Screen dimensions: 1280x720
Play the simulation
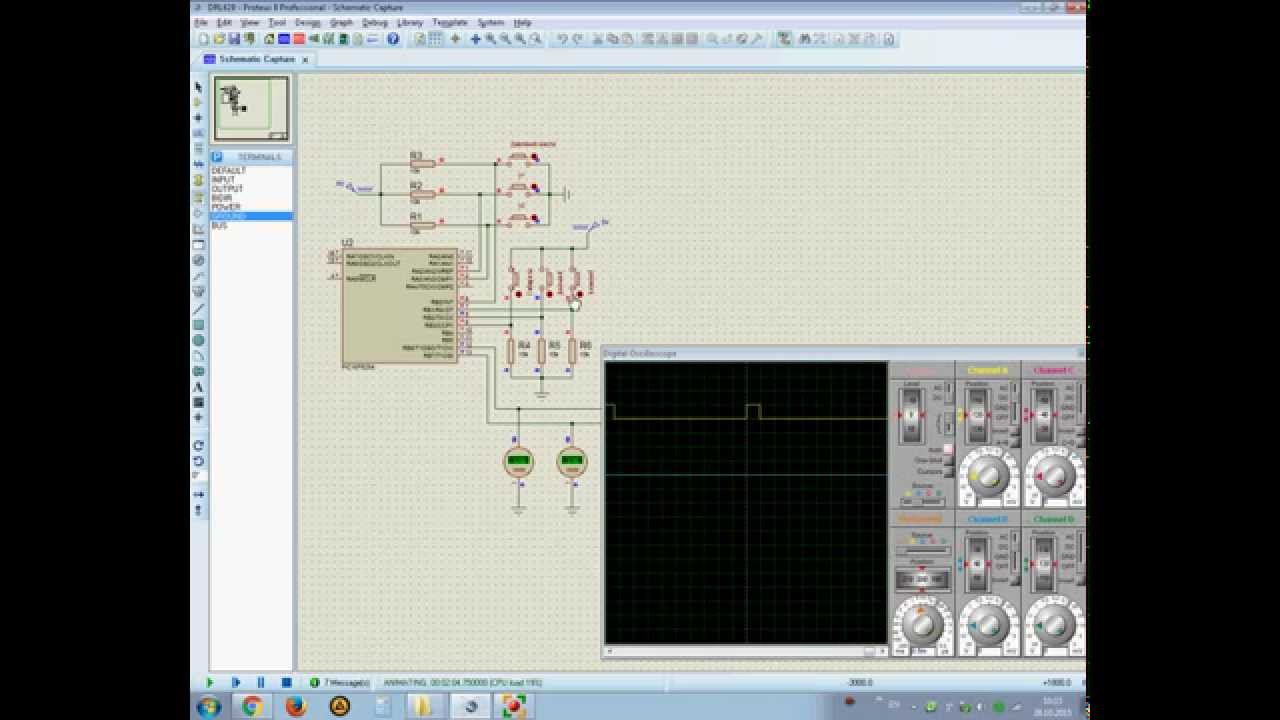tap(210, 682)
